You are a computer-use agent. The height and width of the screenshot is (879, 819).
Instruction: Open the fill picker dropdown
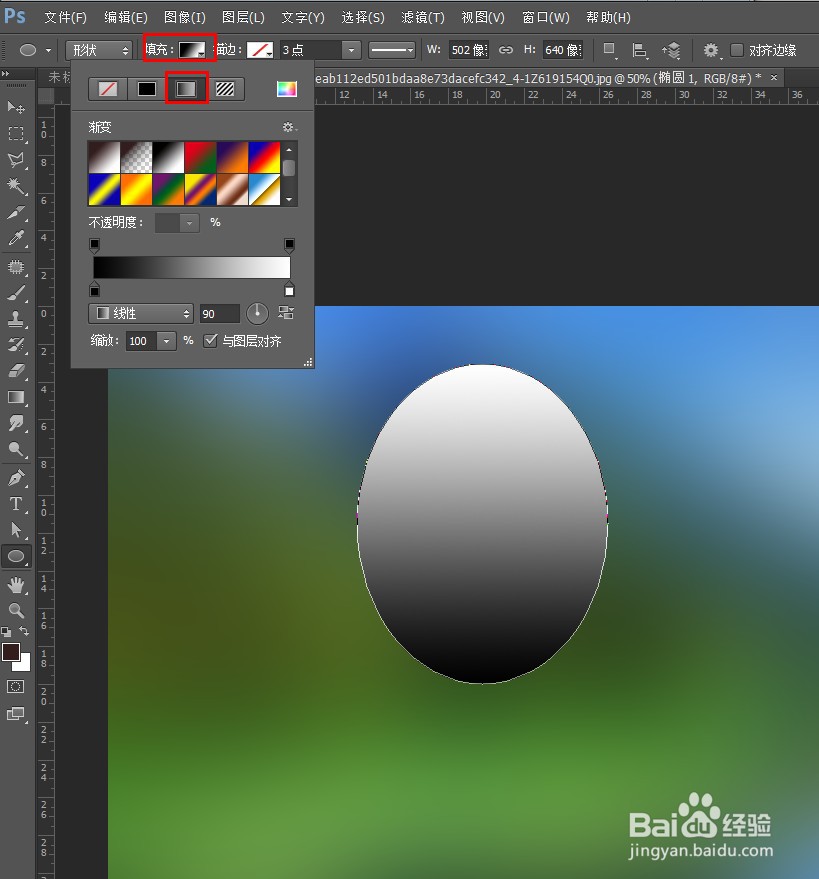tap(192, 50)
